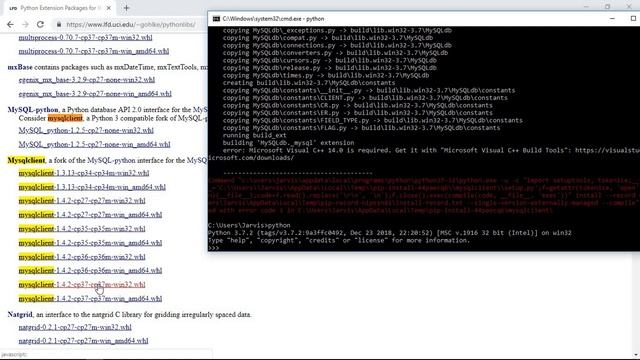Click the Python 3.7.2 version line
640x360 pixels.
pyautogui.click(x=389, y=233)
